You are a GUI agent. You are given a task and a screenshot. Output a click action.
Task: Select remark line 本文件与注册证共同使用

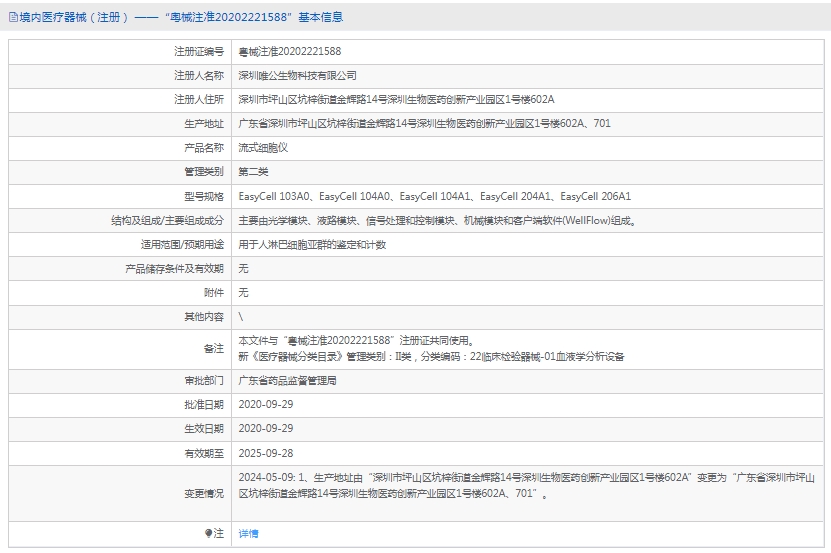[x=356, y=340]
